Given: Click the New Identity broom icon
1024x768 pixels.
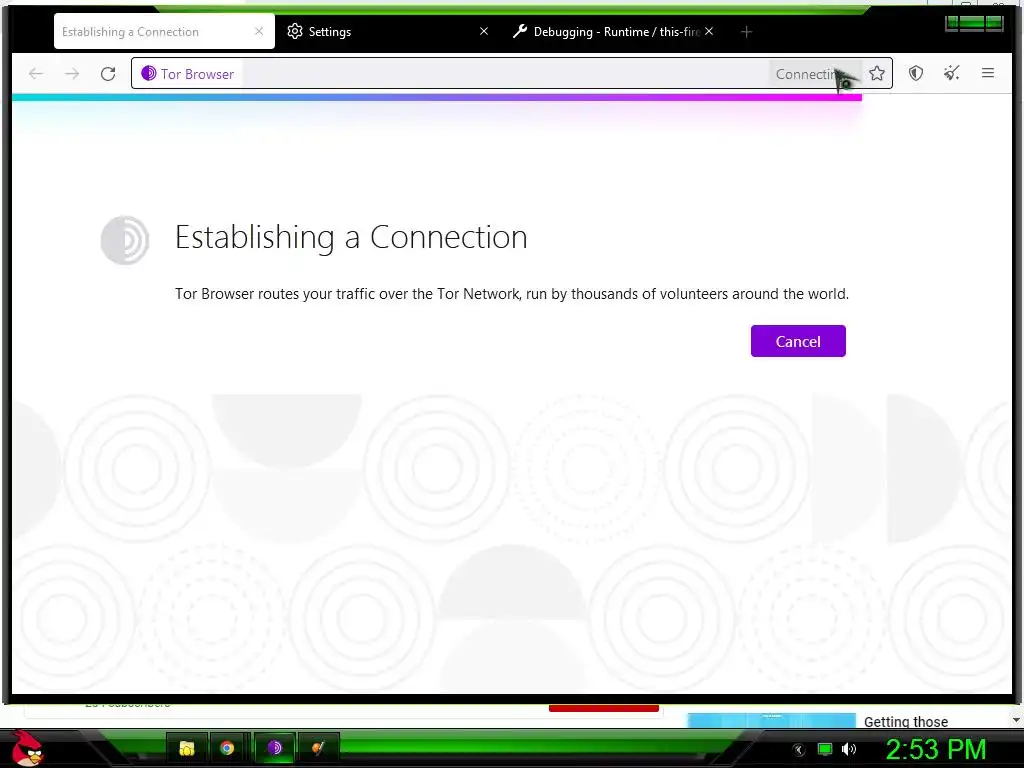Looking at the screenshot, I should pos(952,73).
